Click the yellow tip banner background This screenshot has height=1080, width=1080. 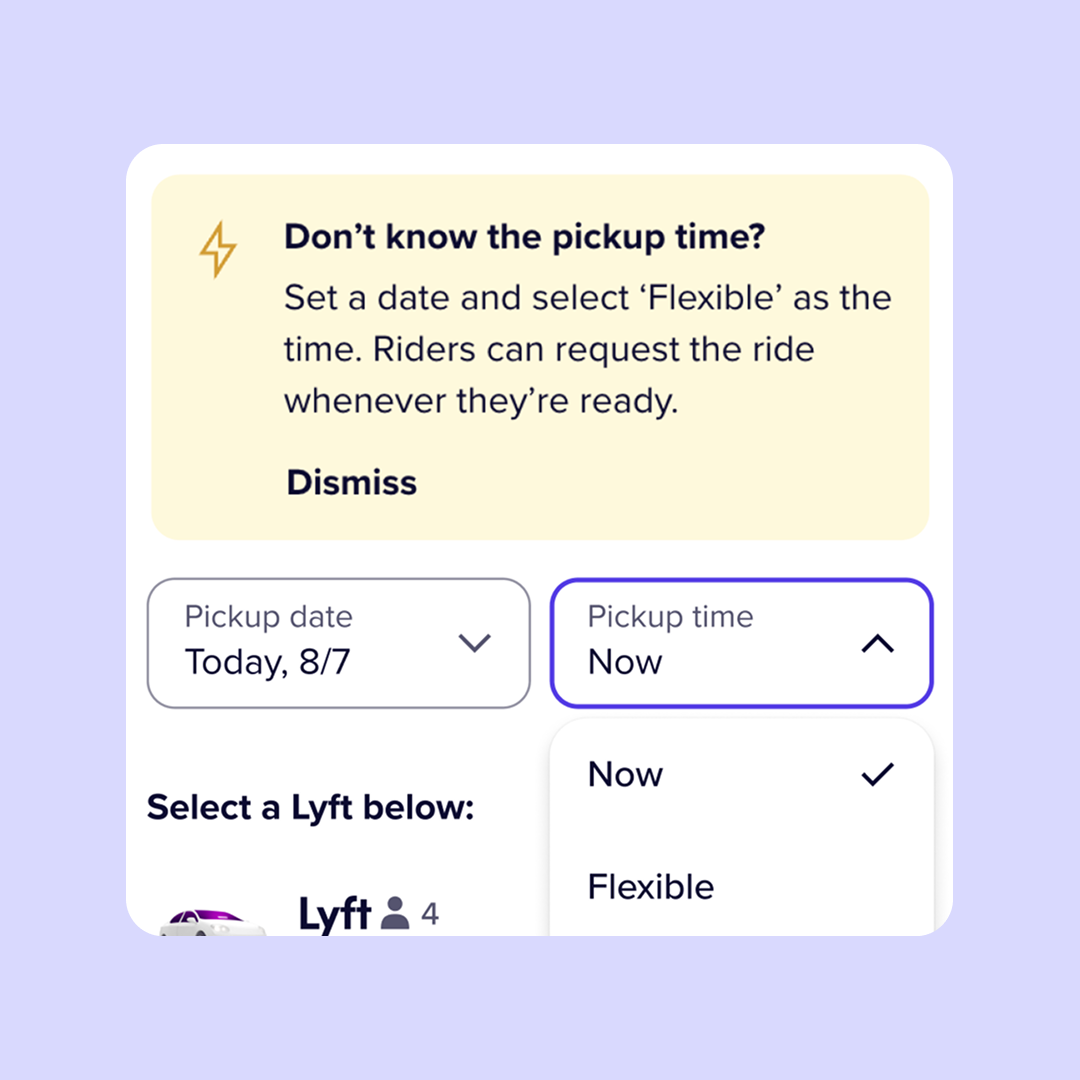pyautogui.click(x=700, y=490)
